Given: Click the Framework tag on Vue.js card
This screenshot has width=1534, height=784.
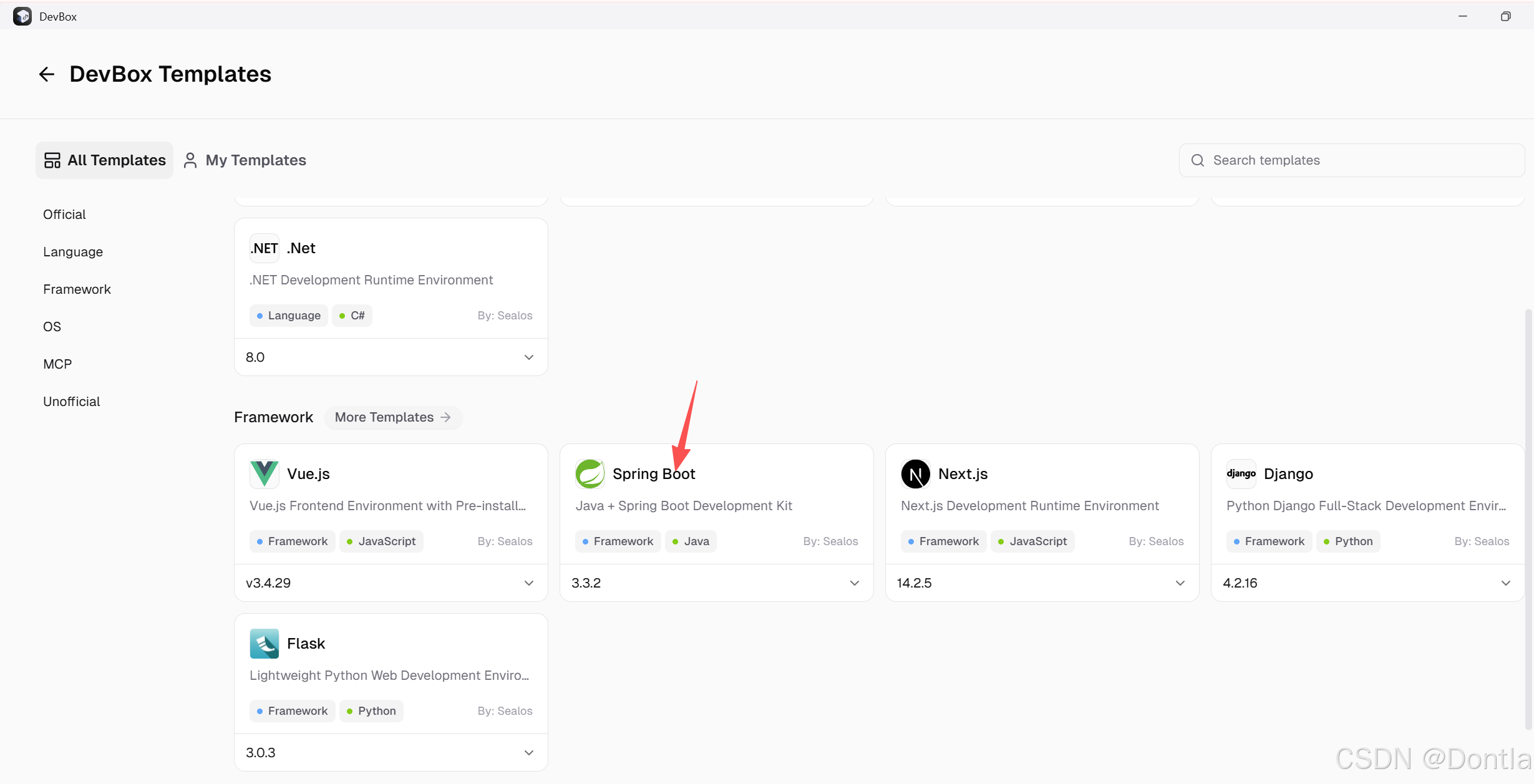Looking at the screenshot, I should pos(293,541).
